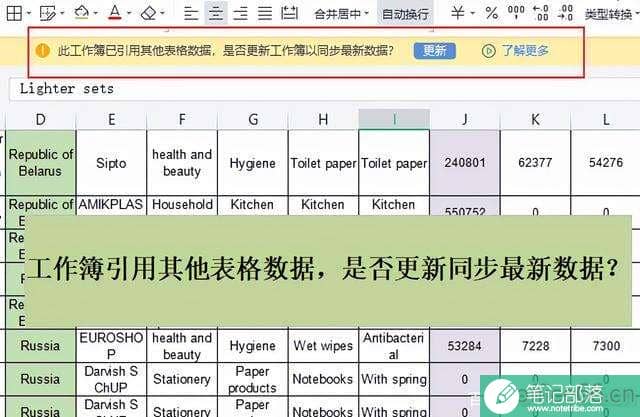640x417 pixels.
Task: Justify text alignment
Action: (265, 13)
